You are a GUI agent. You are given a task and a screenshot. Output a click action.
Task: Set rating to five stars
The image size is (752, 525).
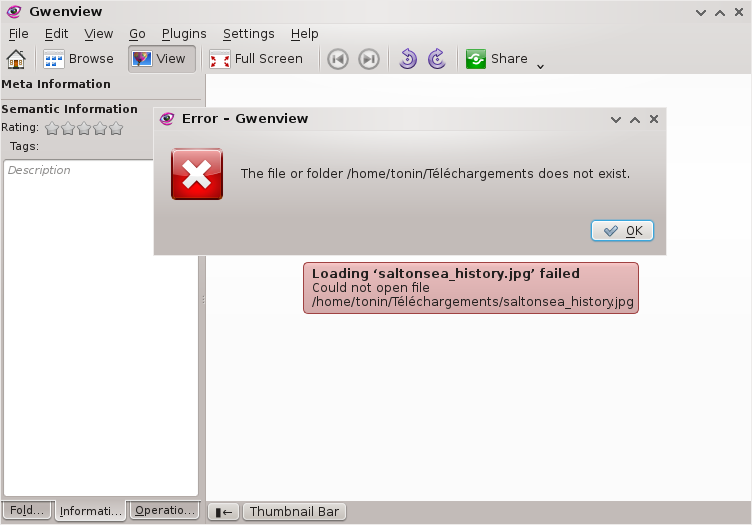116,128
